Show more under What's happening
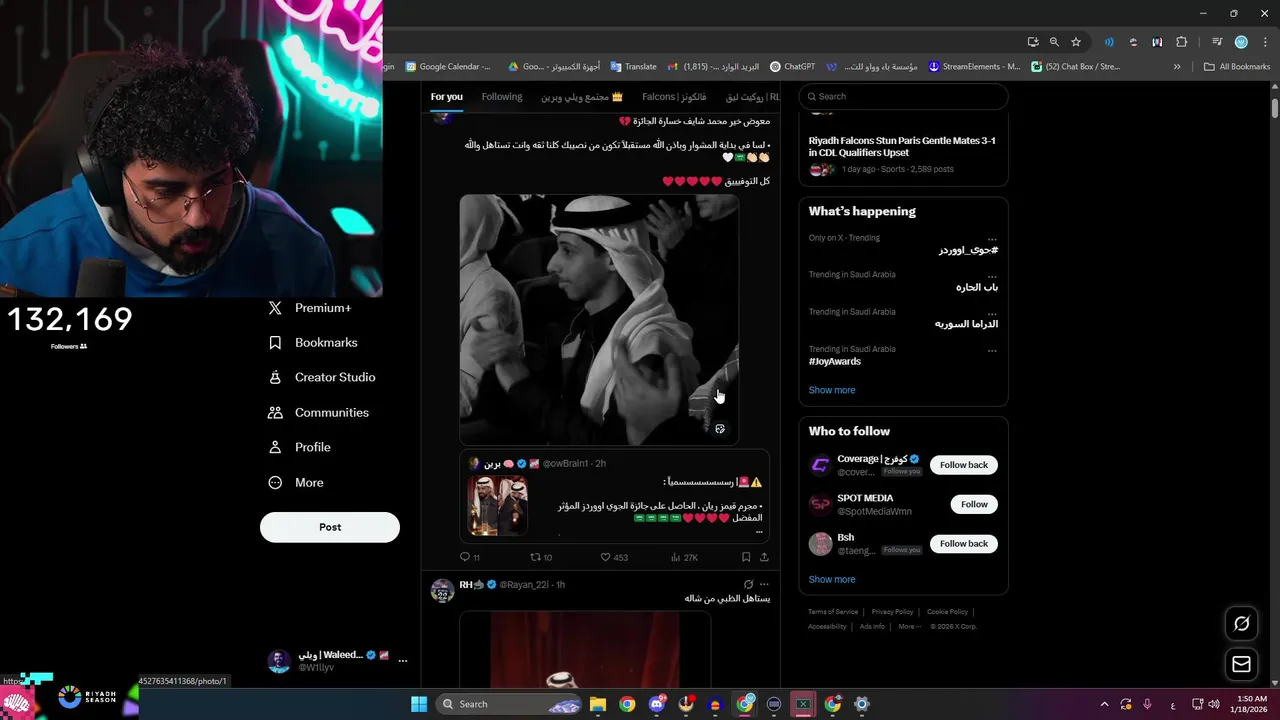 click(x=832, y=390)
